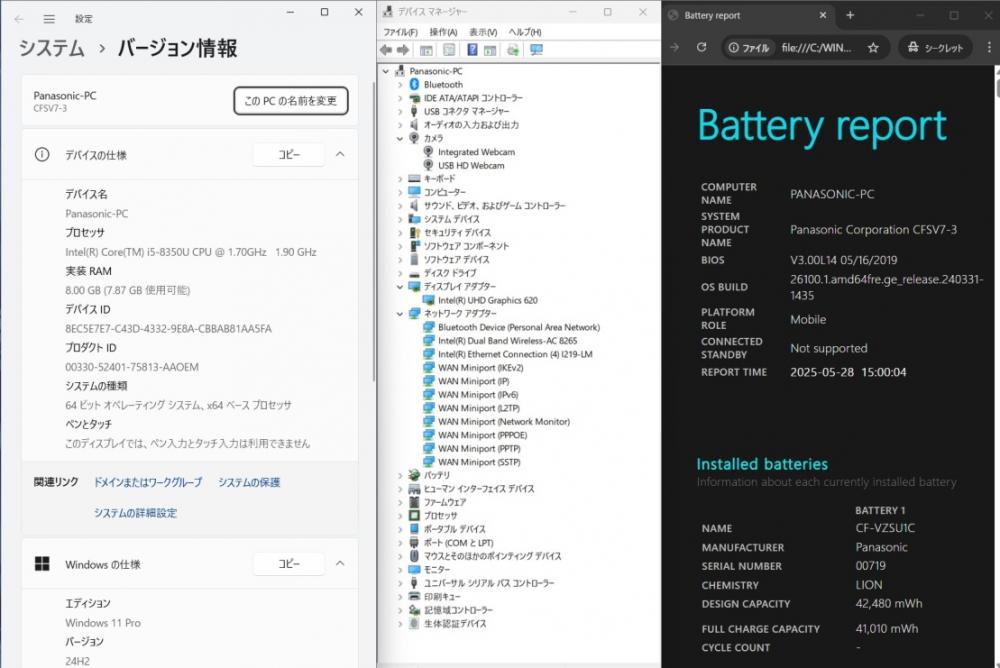Open the ドメインまたはワークグループ link

pos(148,482)
